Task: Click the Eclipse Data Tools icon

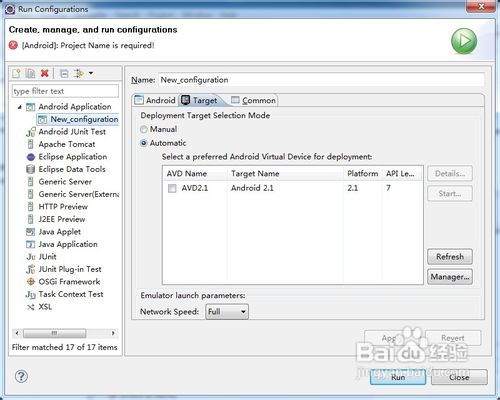Action: tap(30, 169)
